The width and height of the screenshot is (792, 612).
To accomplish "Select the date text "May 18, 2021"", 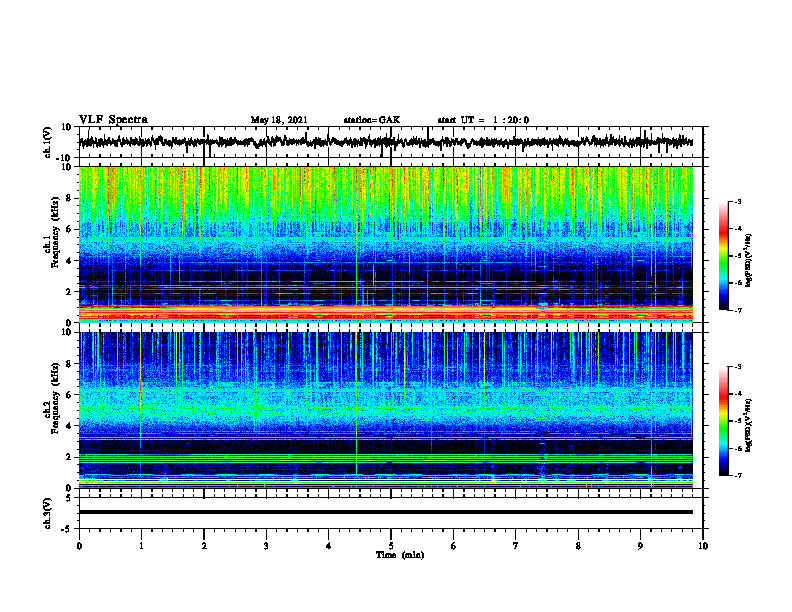I will (x=279, y=120).
